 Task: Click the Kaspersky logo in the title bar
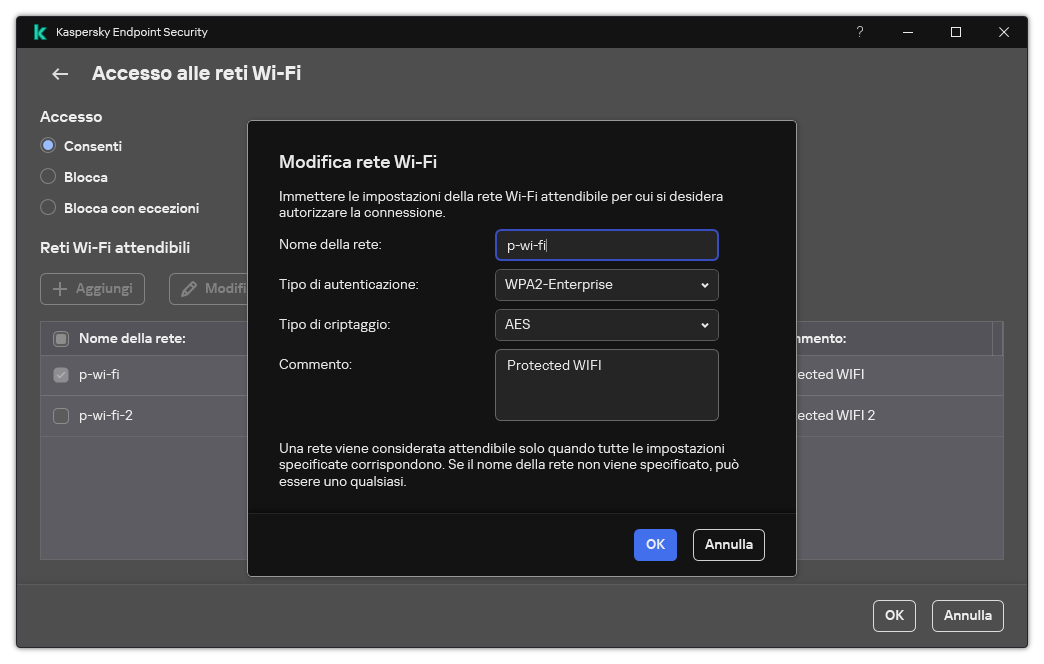pyautogui.click(x=39, y=31)
